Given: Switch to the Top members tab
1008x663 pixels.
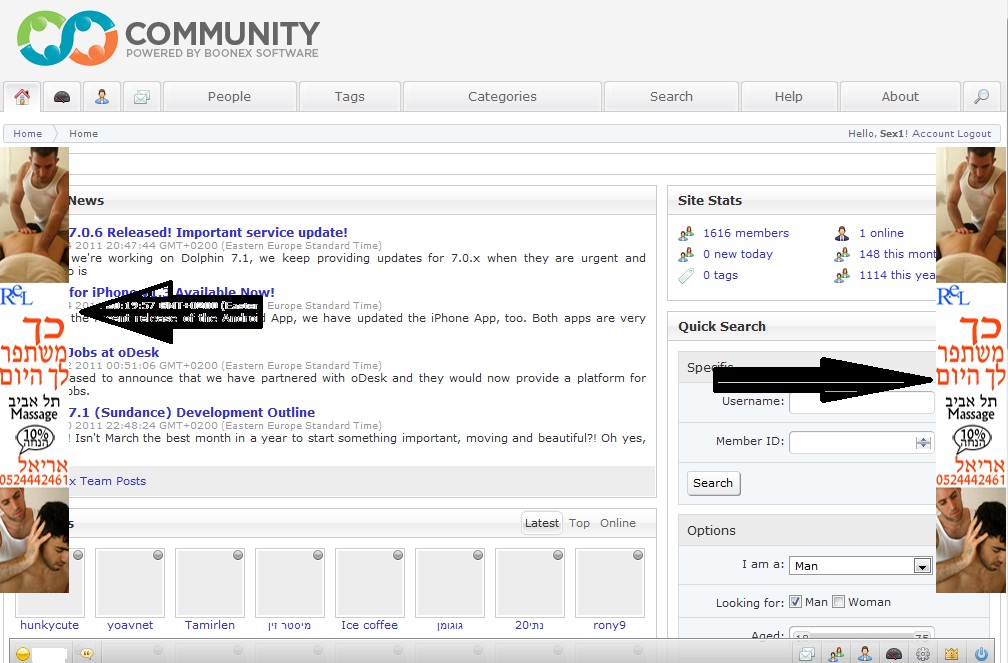Looking at the screenshot, I should click(x=579, y=523).
